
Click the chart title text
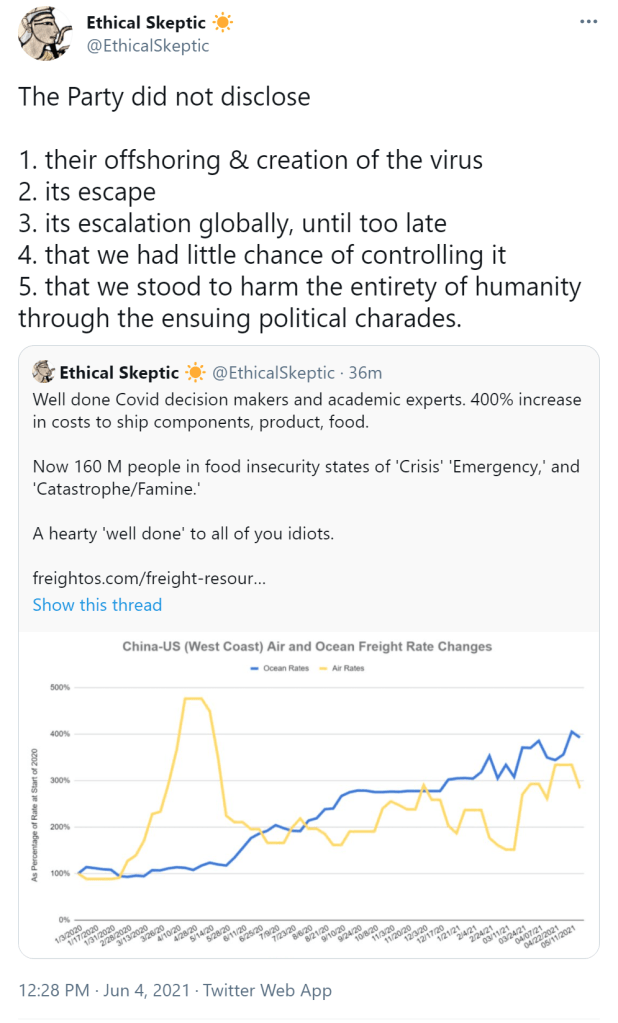pos(307,647)
